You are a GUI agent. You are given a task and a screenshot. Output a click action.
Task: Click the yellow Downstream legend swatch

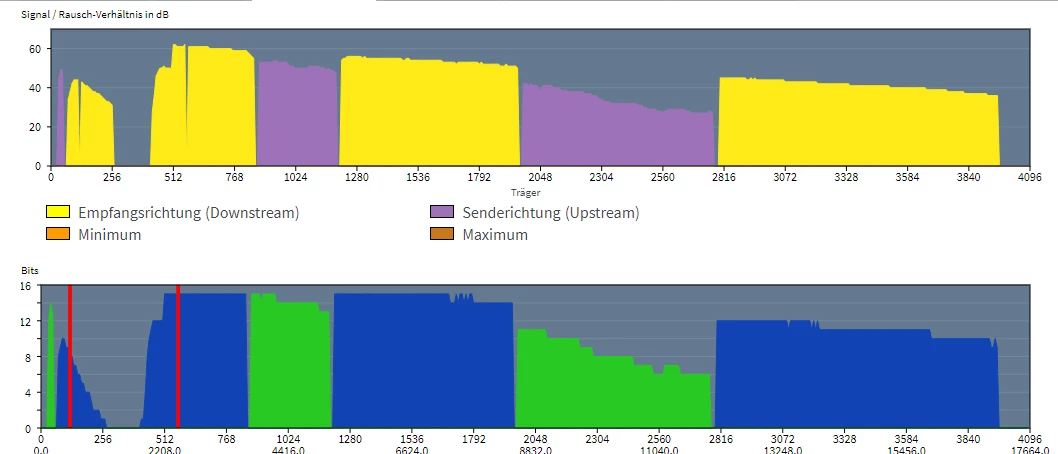click(58, 212)
